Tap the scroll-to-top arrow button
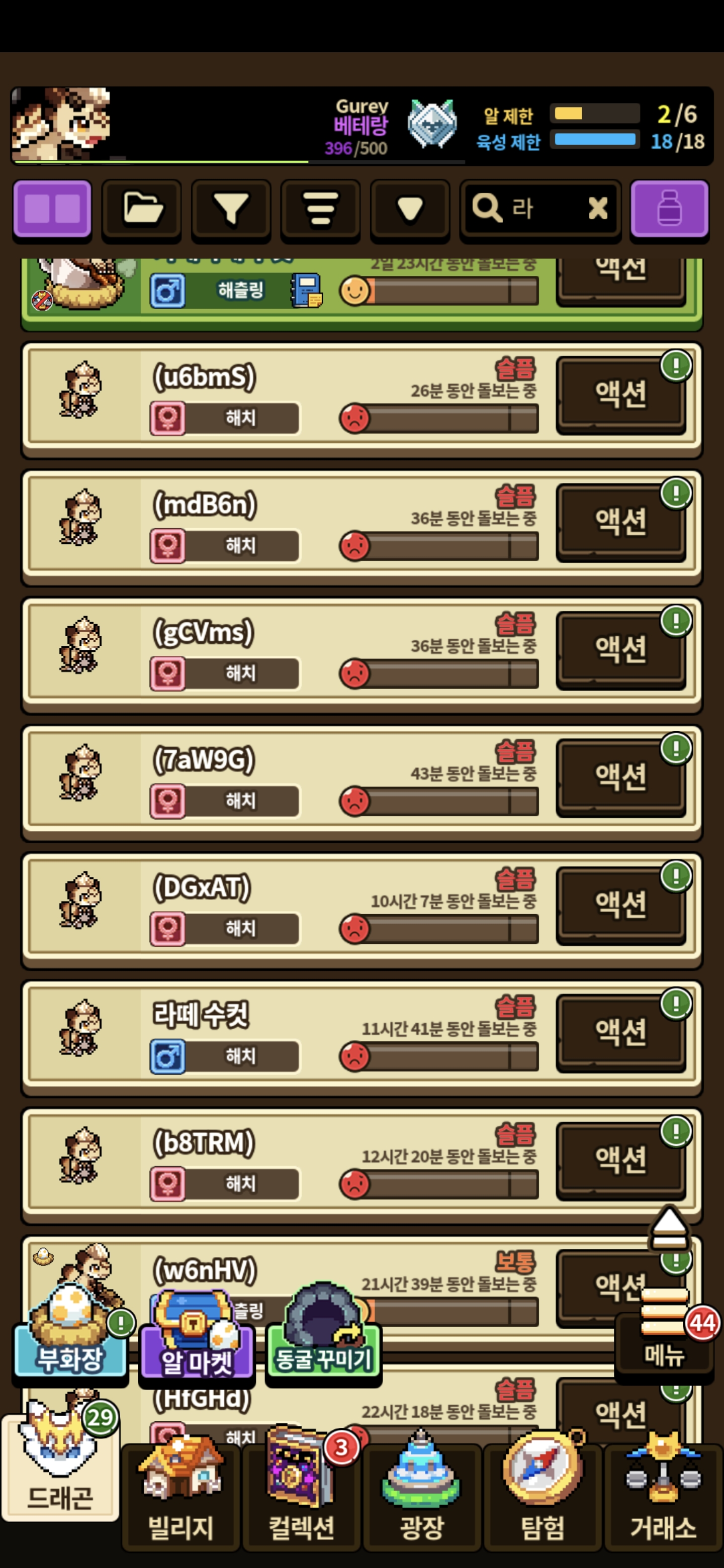This screenshot has height=1568, width=724. click(x=669, y=1229)
